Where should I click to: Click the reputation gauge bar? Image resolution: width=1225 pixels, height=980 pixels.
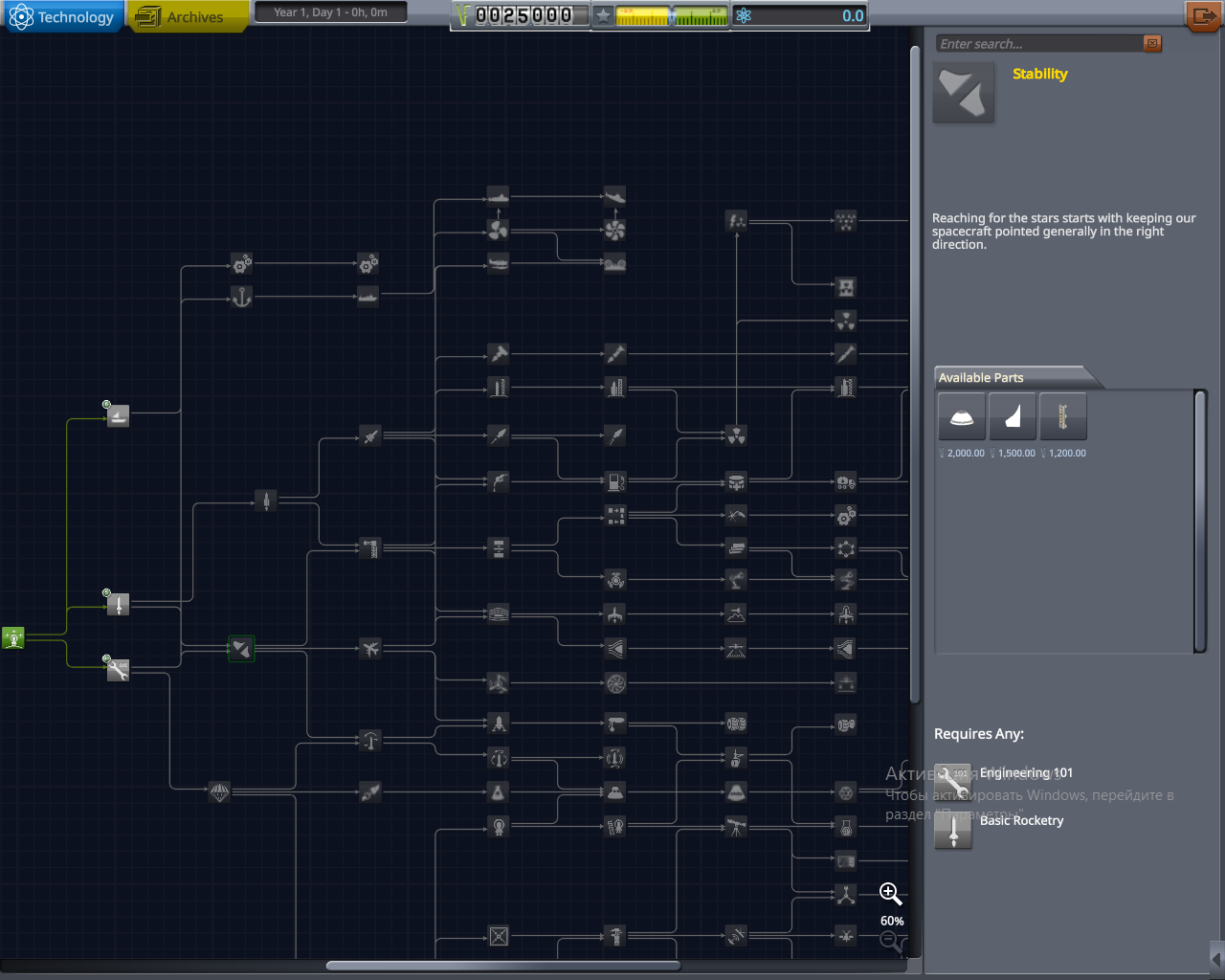coord(672,15)
